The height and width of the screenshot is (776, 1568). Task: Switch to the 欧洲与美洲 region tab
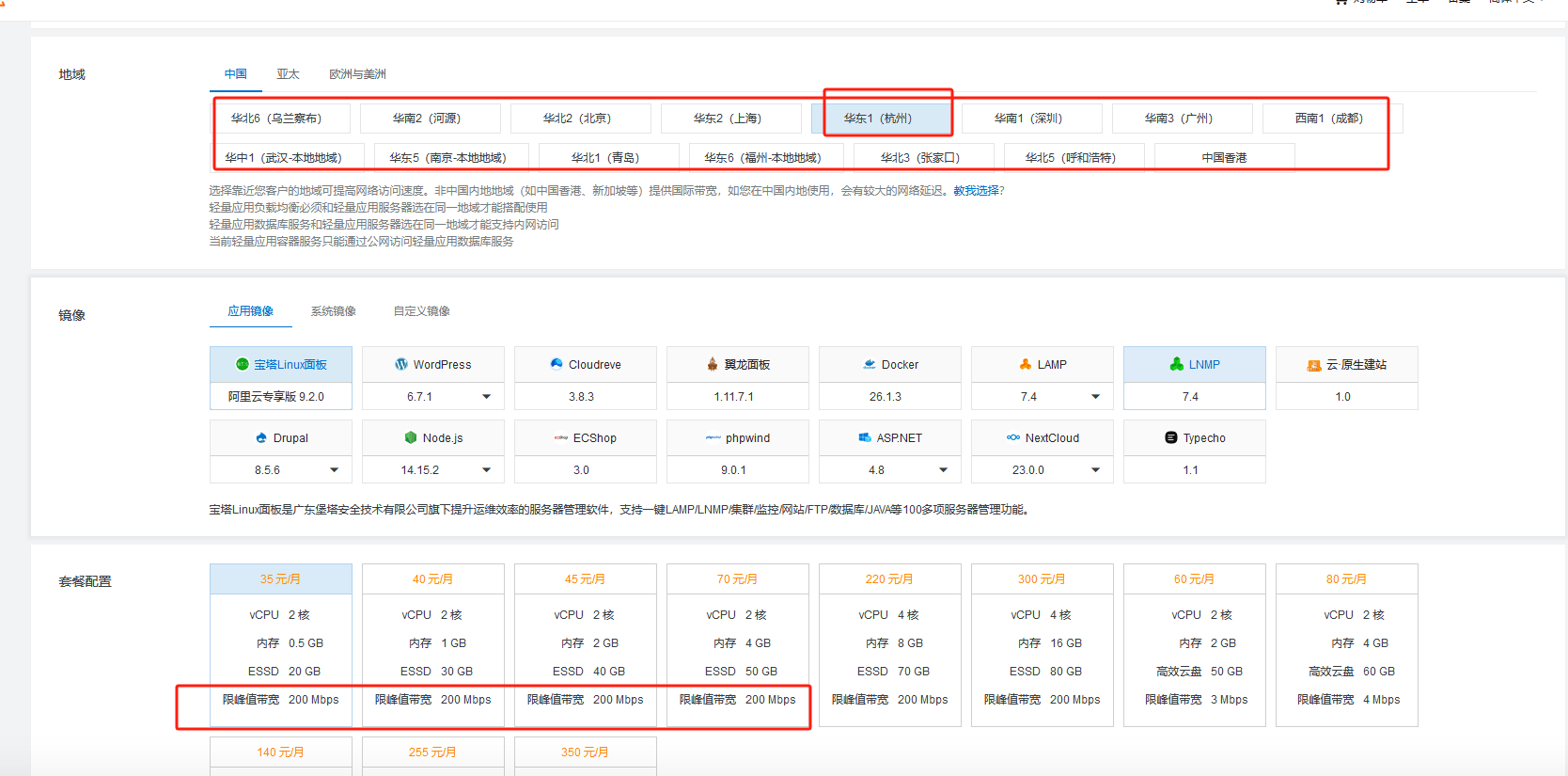click(x=357, y=74)
